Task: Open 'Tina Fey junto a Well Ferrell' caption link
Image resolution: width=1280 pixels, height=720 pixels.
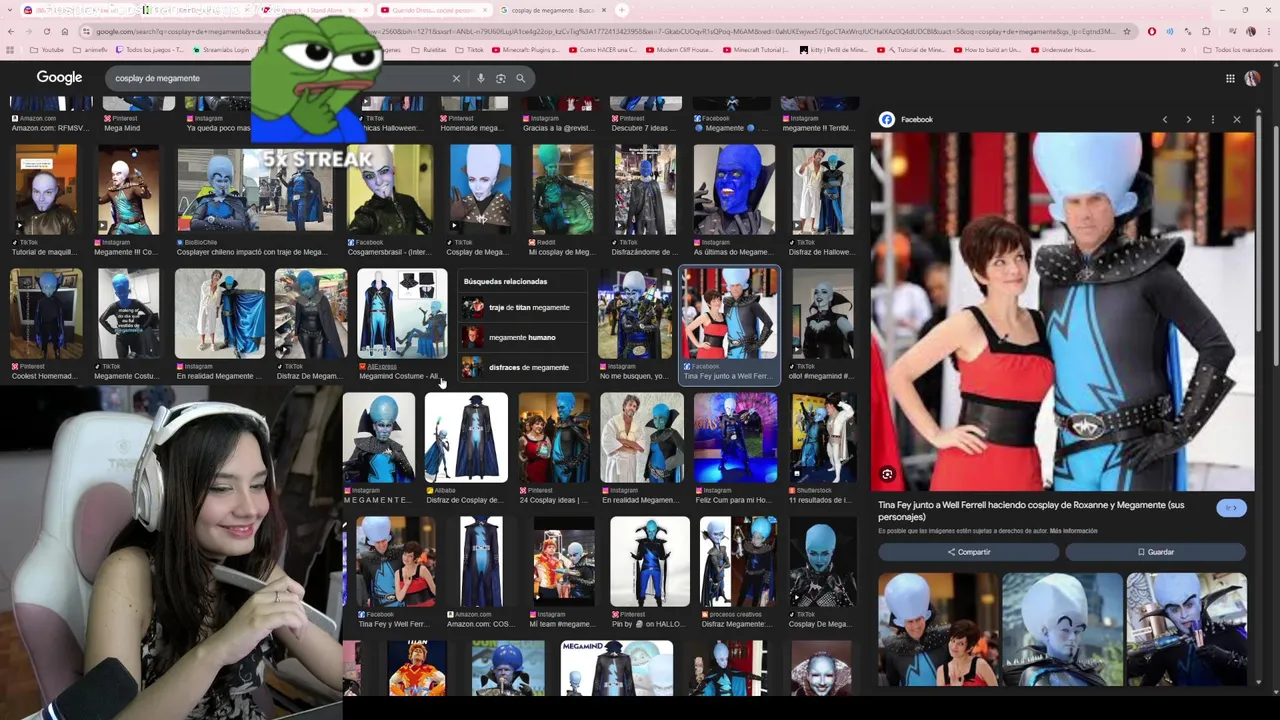Action: tap(1031, 510)
